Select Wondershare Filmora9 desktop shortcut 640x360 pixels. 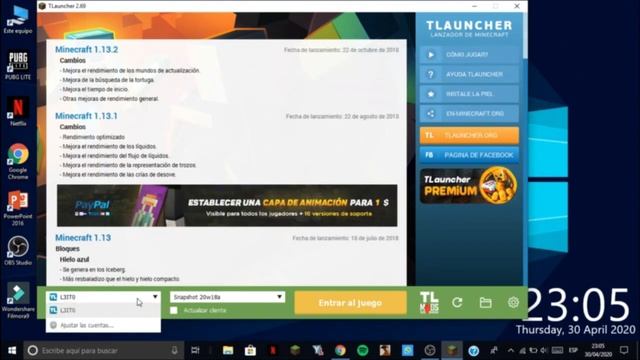18,300
